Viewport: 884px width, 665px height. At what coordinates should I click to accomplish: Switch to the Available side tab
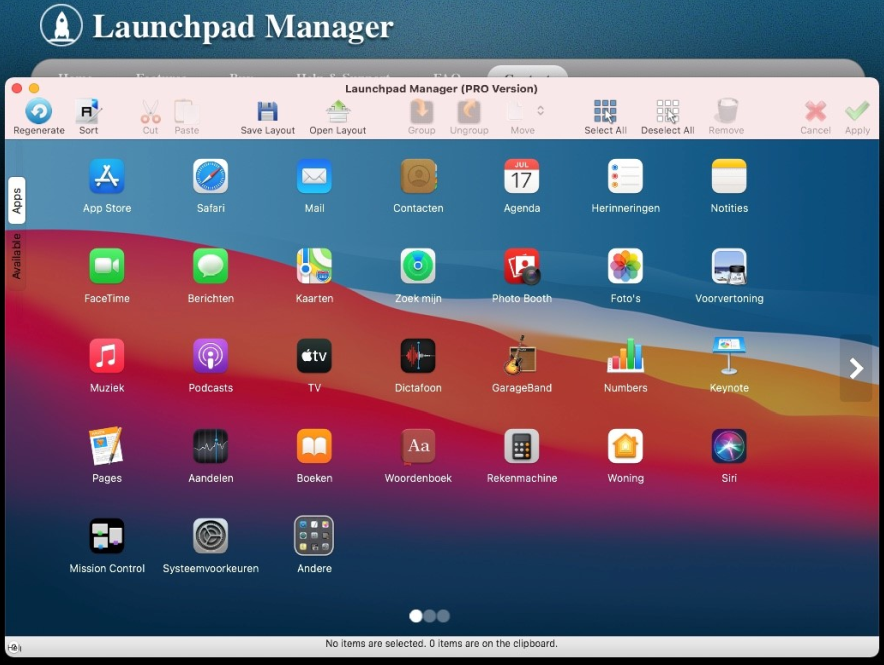(16, 256)
